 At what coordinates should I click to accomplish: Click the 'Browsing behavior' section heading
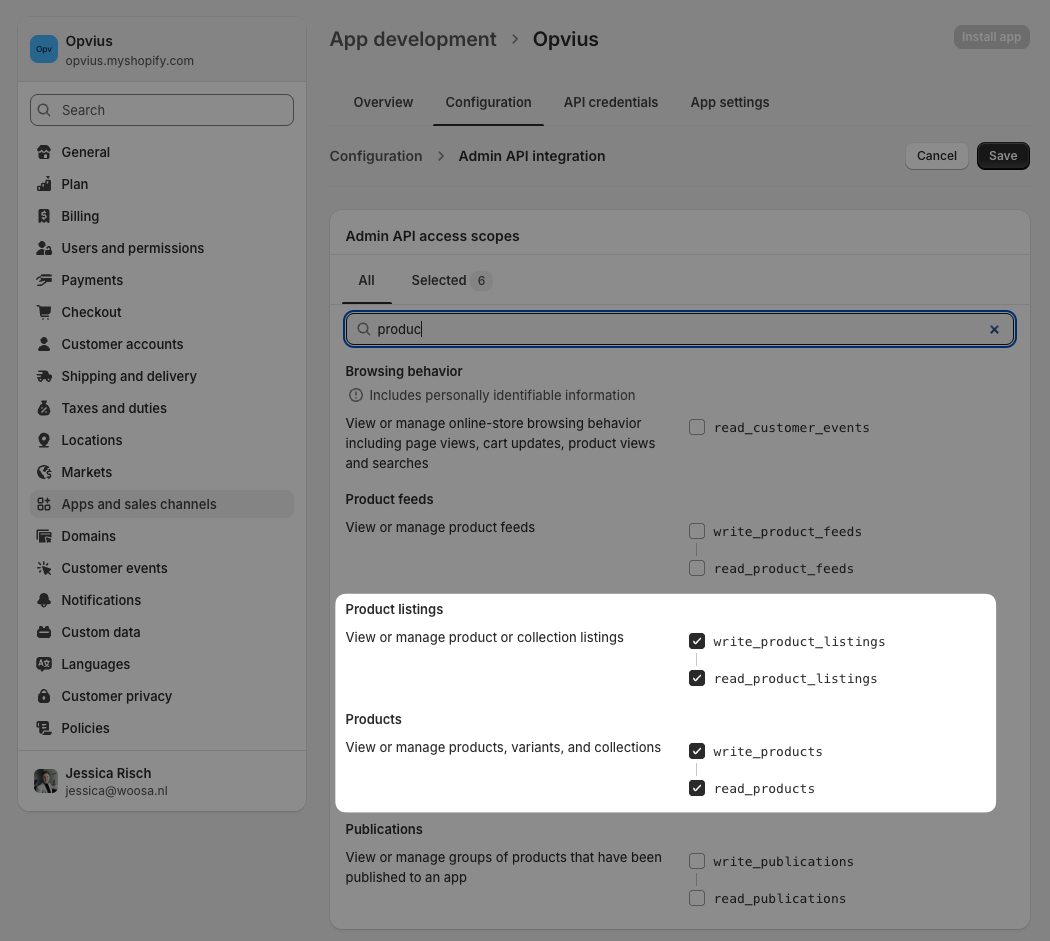pyautogui.click(x=404, y=371)
